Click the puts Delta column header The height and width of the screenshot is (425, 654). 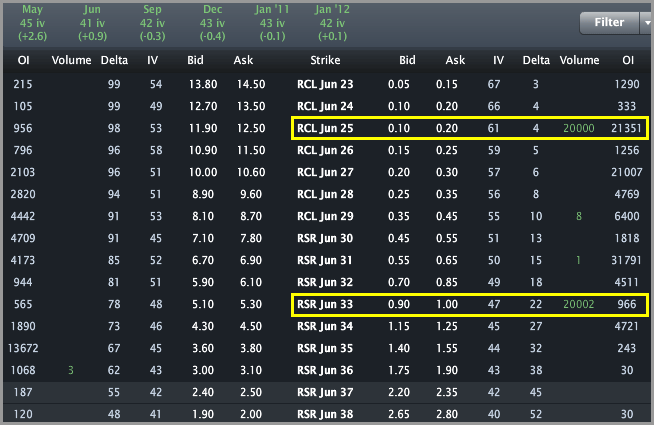coord(536,60)
